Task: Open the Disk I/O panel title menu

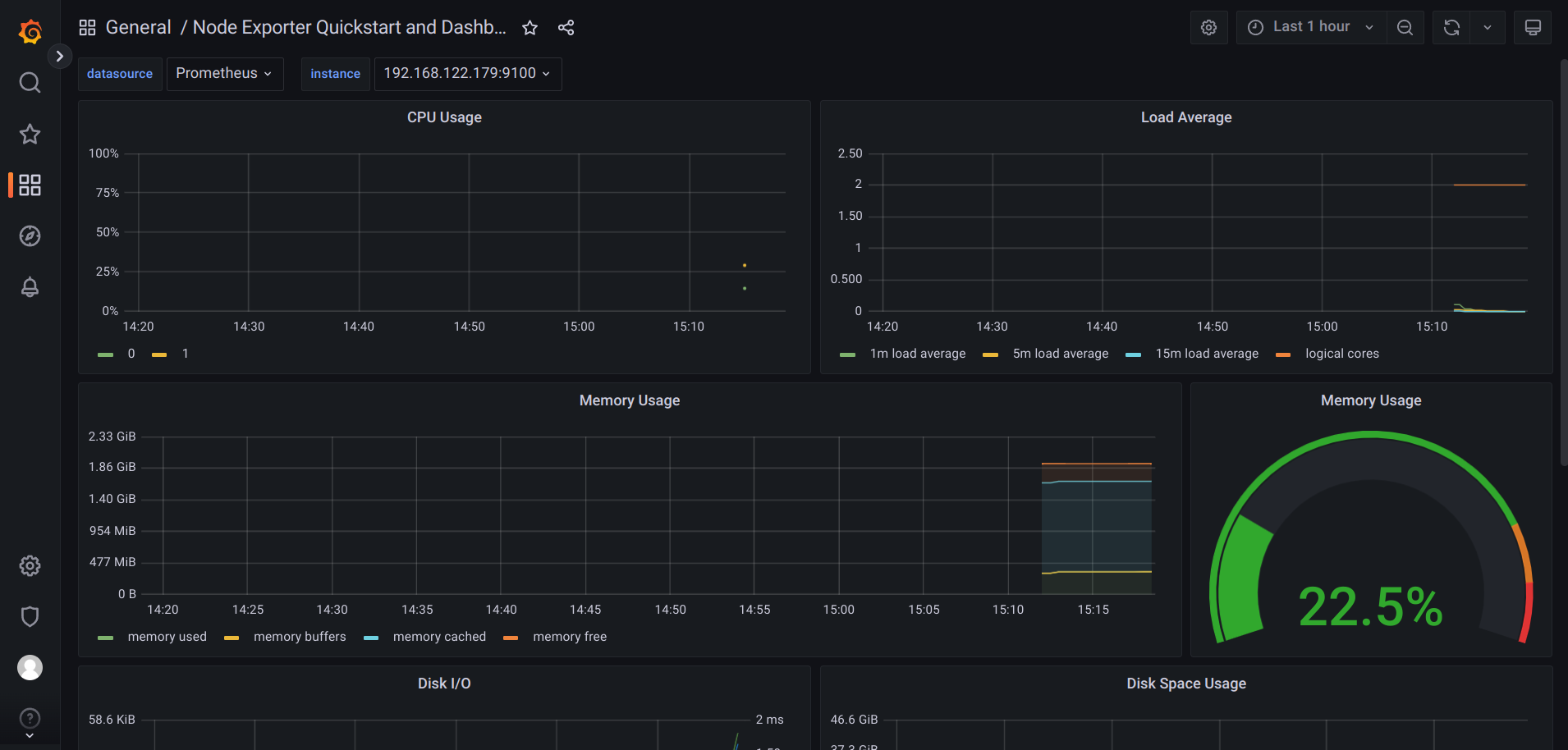Action: (x=444, y=684)
